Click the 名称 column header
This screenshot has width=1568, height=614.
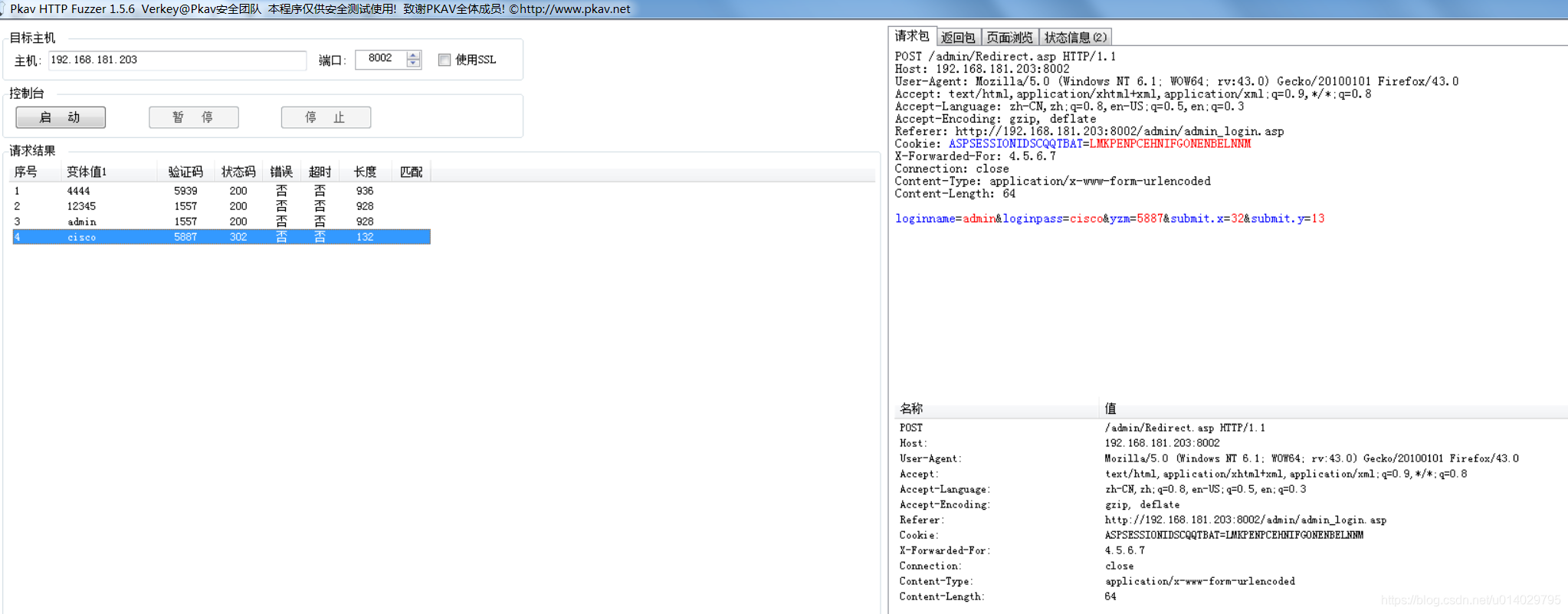tap(996, 409)
